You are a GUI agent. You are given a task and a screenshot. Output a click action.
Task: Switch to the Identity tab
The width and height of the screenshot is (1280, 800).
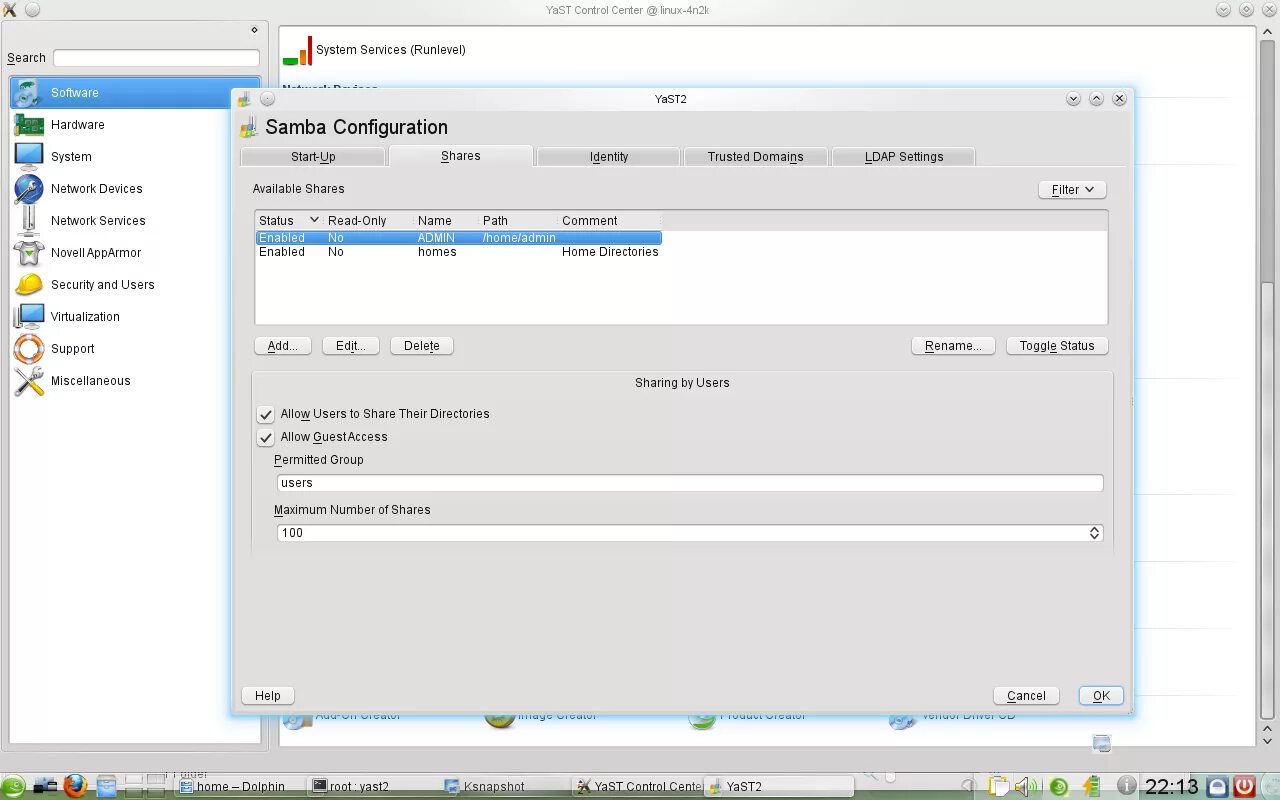point(609,157)
